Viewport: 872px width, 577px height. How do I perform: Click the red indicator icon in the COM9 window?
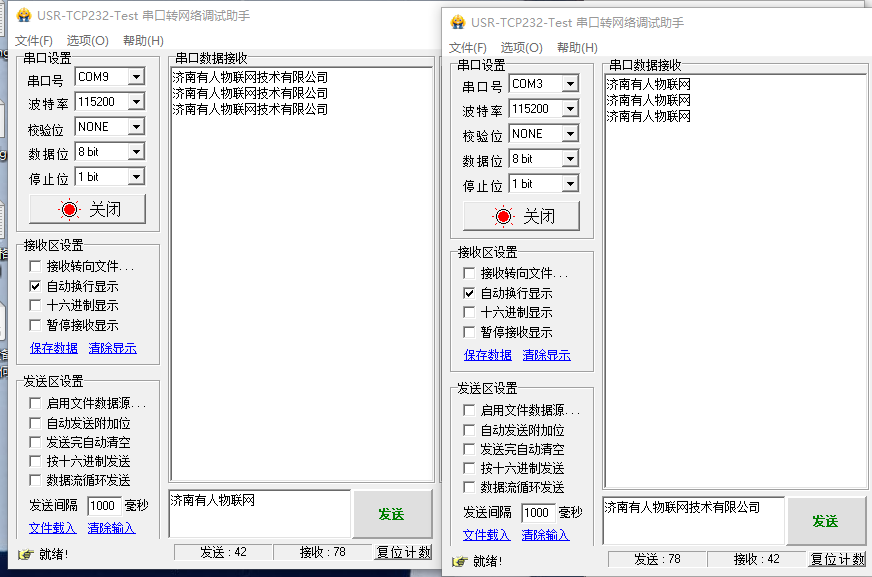pyautogui.click(x=69, y=210)
